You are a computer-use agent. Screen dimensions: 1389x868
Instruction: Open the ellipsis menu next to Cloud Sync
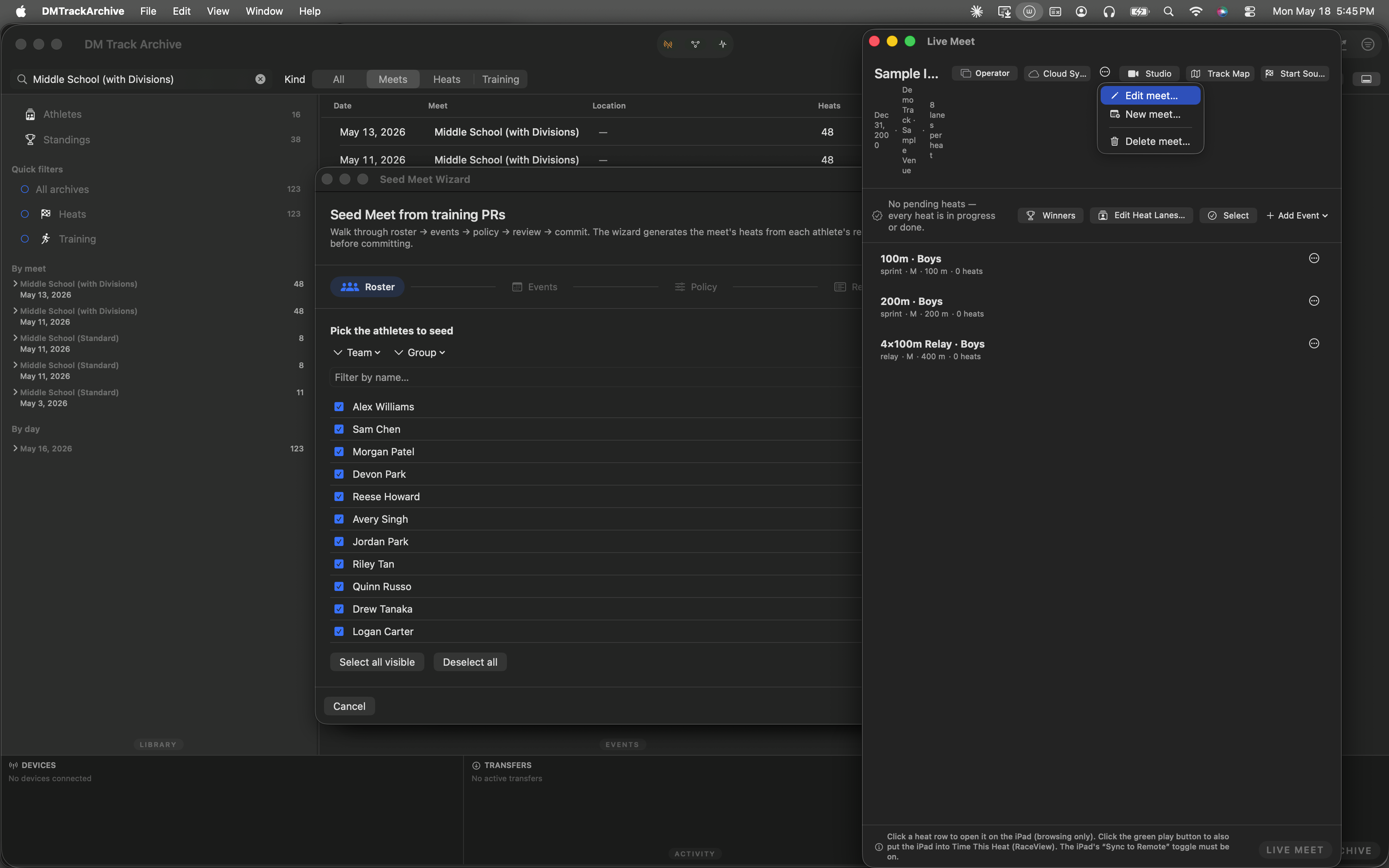[1104, 72]
